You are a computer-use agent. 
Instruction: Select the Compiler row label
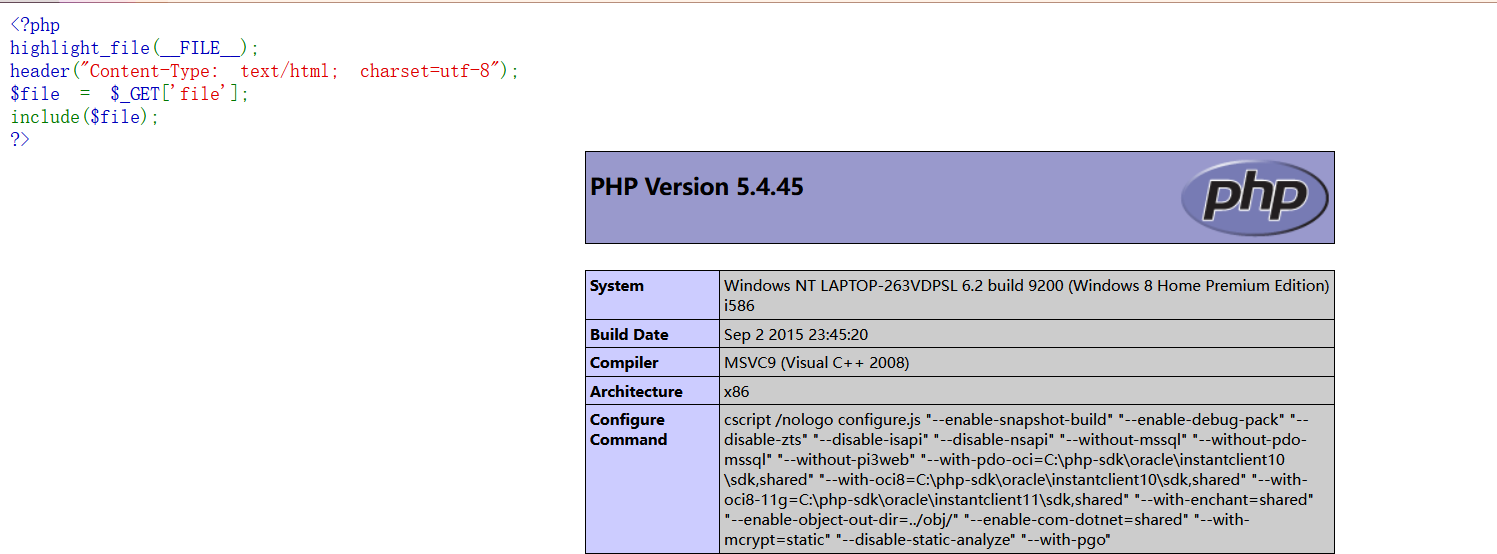(x=624, y=363)
